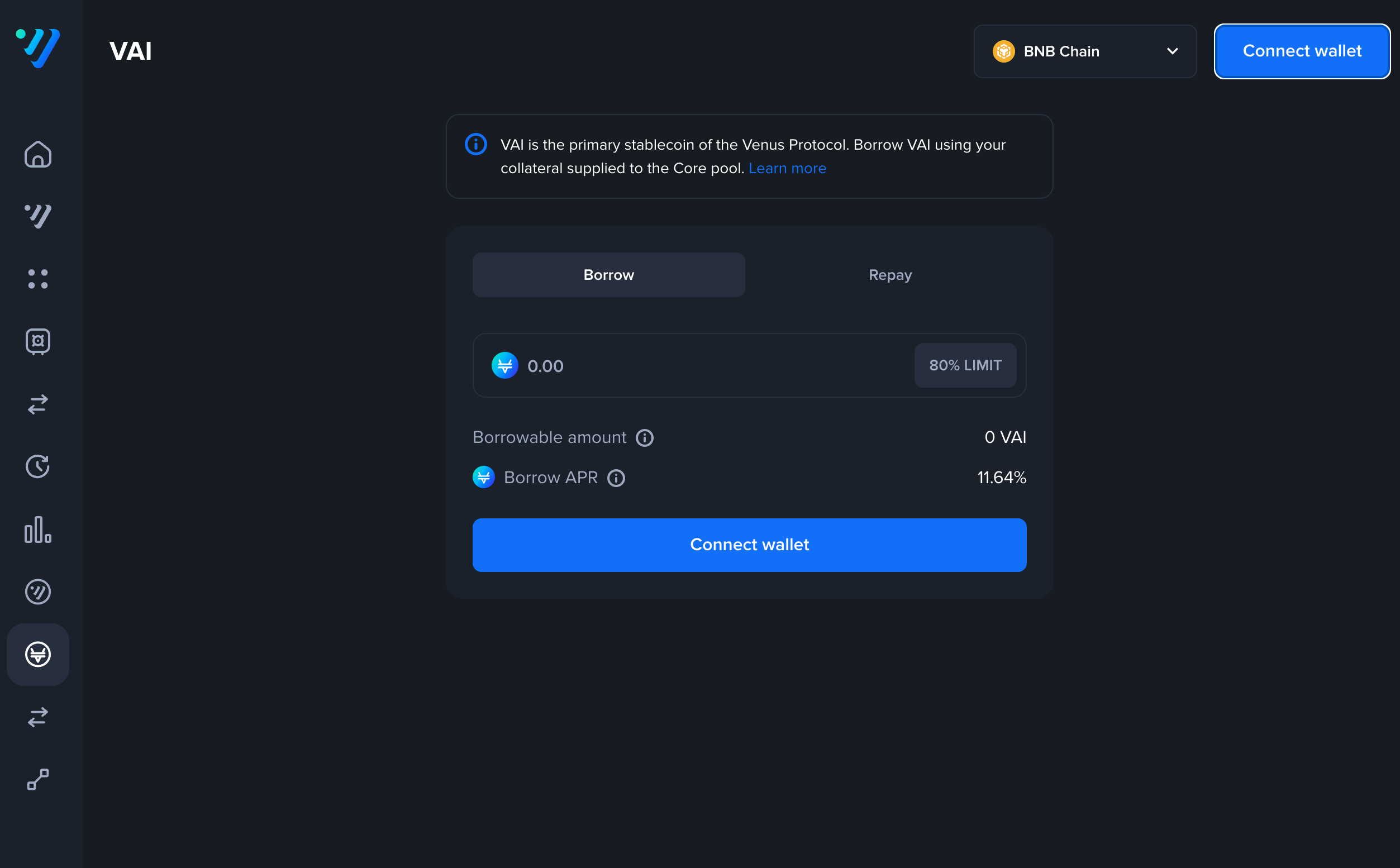1400x868 pixels.
Task: Select the VAI icon in sidebar
Action: coord(38,655)
